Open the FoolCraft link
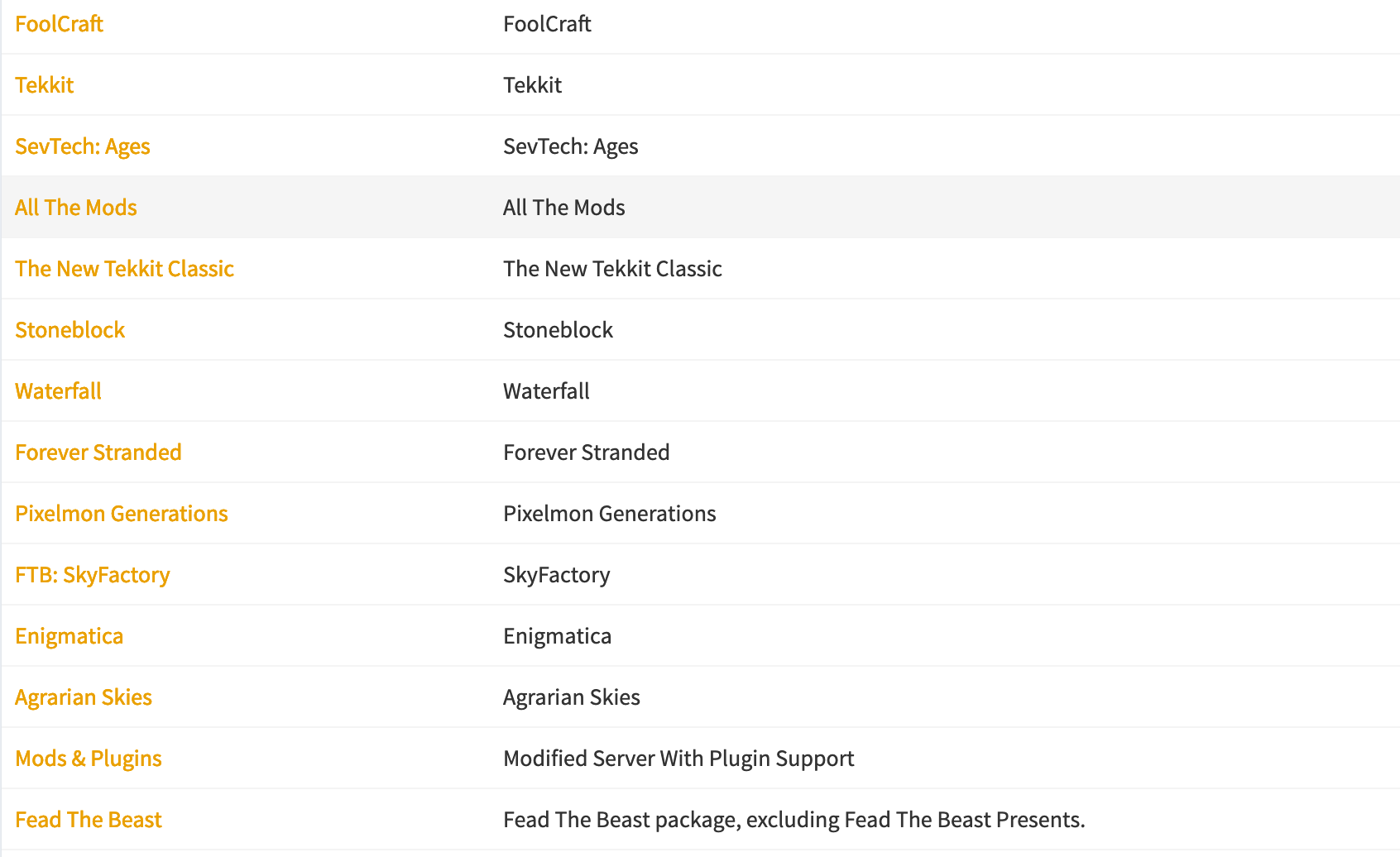1400x857 pixels. pos(59,24)
